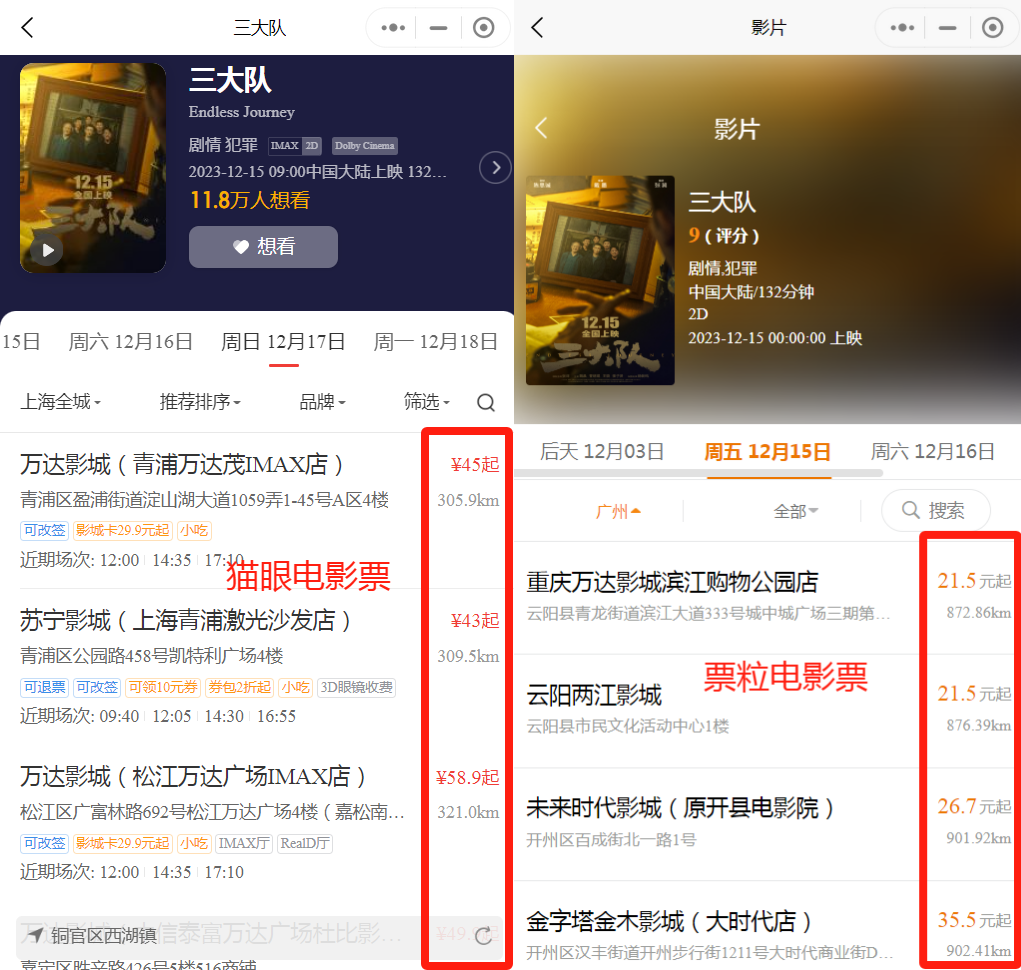The height and width of the screenshot is (970, 1021).
Task: Go back from the 三大队 page
Action: point(28,28)
